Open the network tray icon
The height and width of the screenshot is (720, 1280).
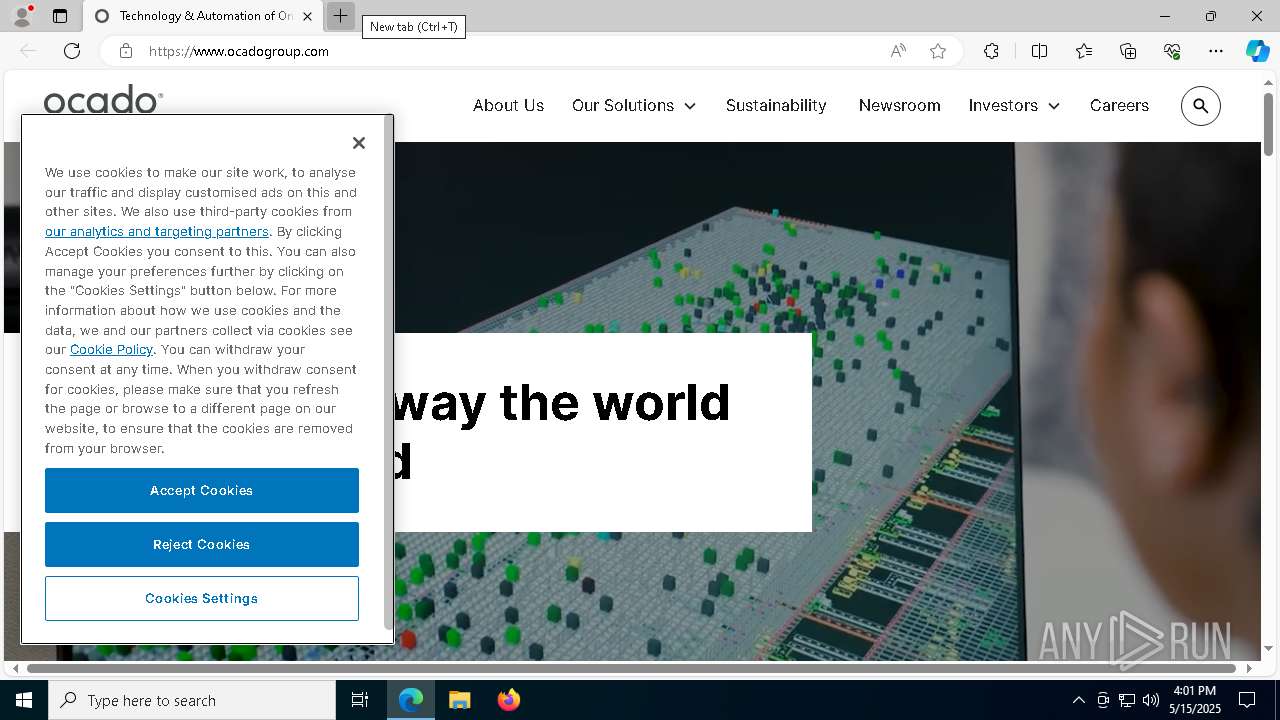click(1127, 700)
